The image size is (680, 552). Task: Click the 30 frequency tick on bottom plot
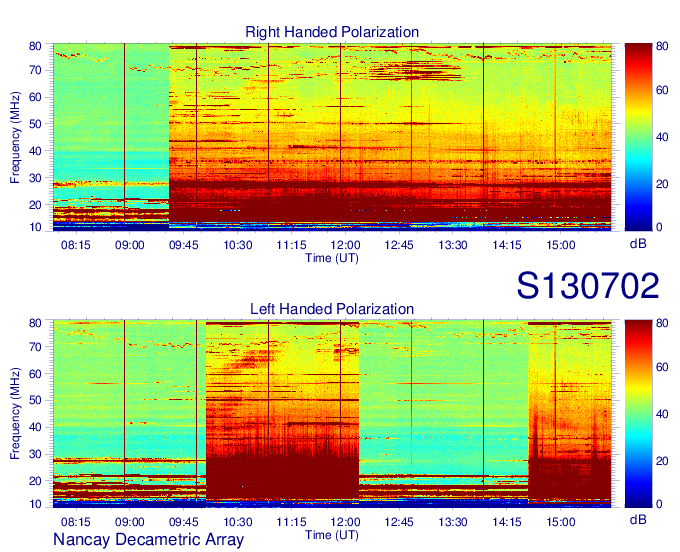(36, 454)
